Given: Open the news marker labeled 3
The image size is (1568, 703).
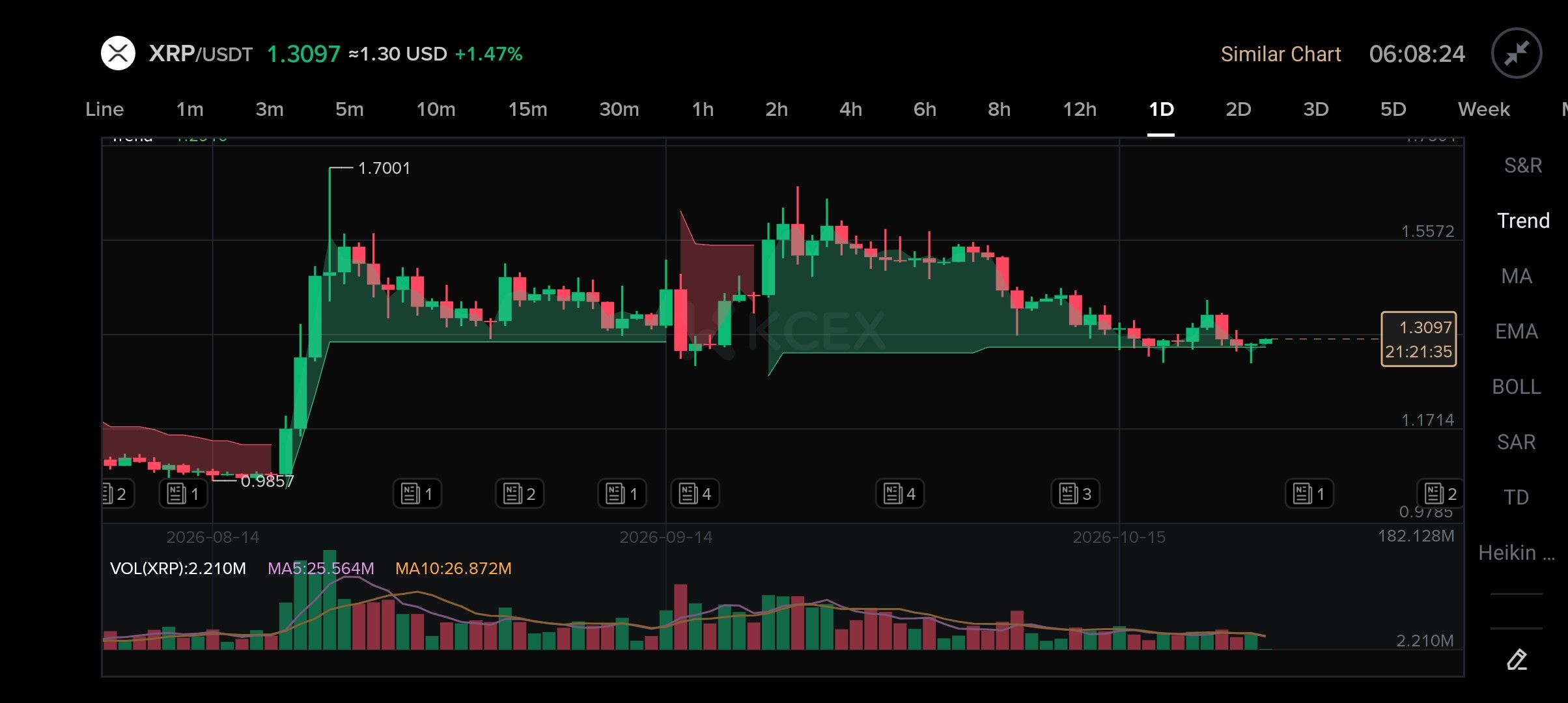Looking at the screenshot, I should [1076, 494].
